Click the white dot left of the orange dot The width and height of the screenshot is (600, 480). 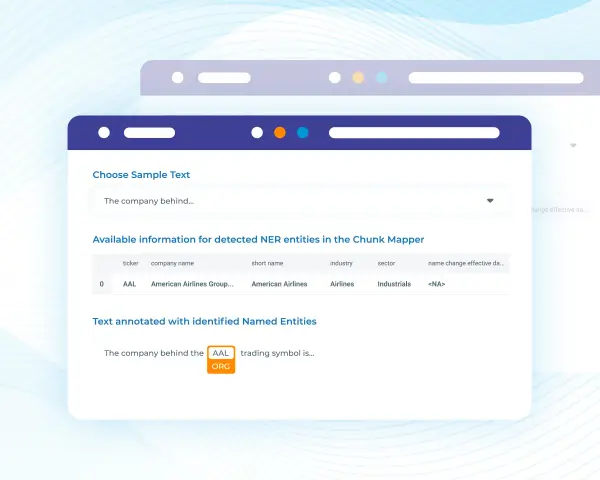(257, 132)
